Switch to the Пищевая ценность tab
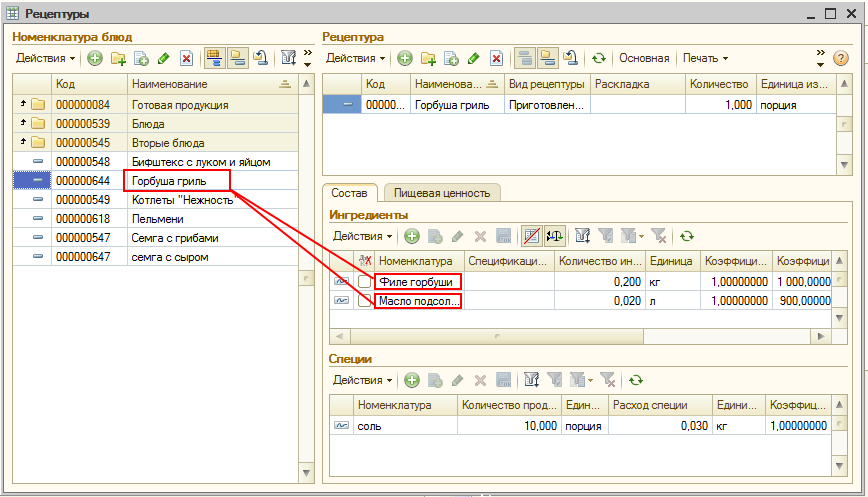Image resolution: width=868 pixels, height=497 pixels. click(x=441, y=193)
